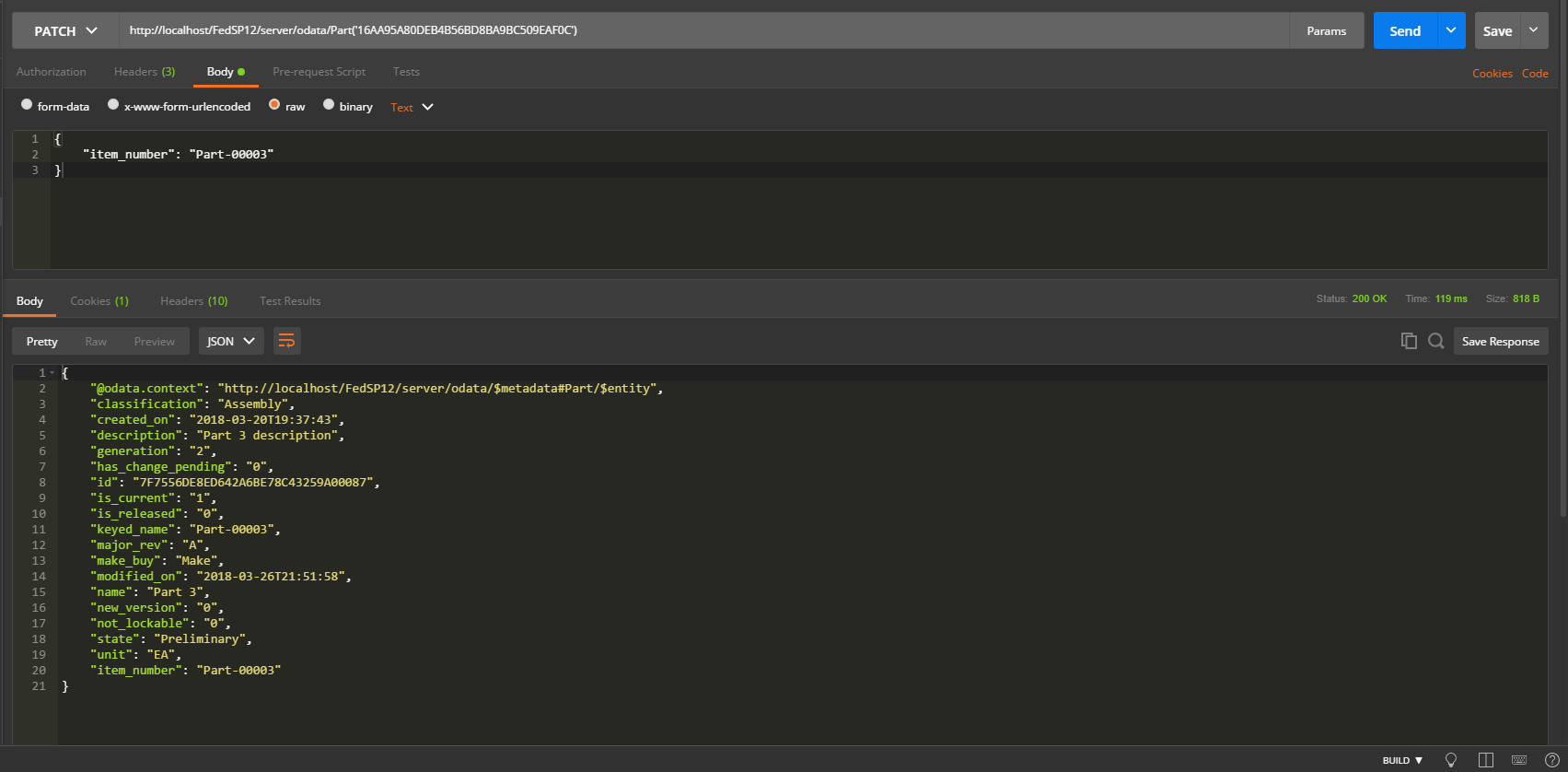This screenshot has height=772, width=1568.
Task: Open the help question mark icon
Action: pos(1551,760)
